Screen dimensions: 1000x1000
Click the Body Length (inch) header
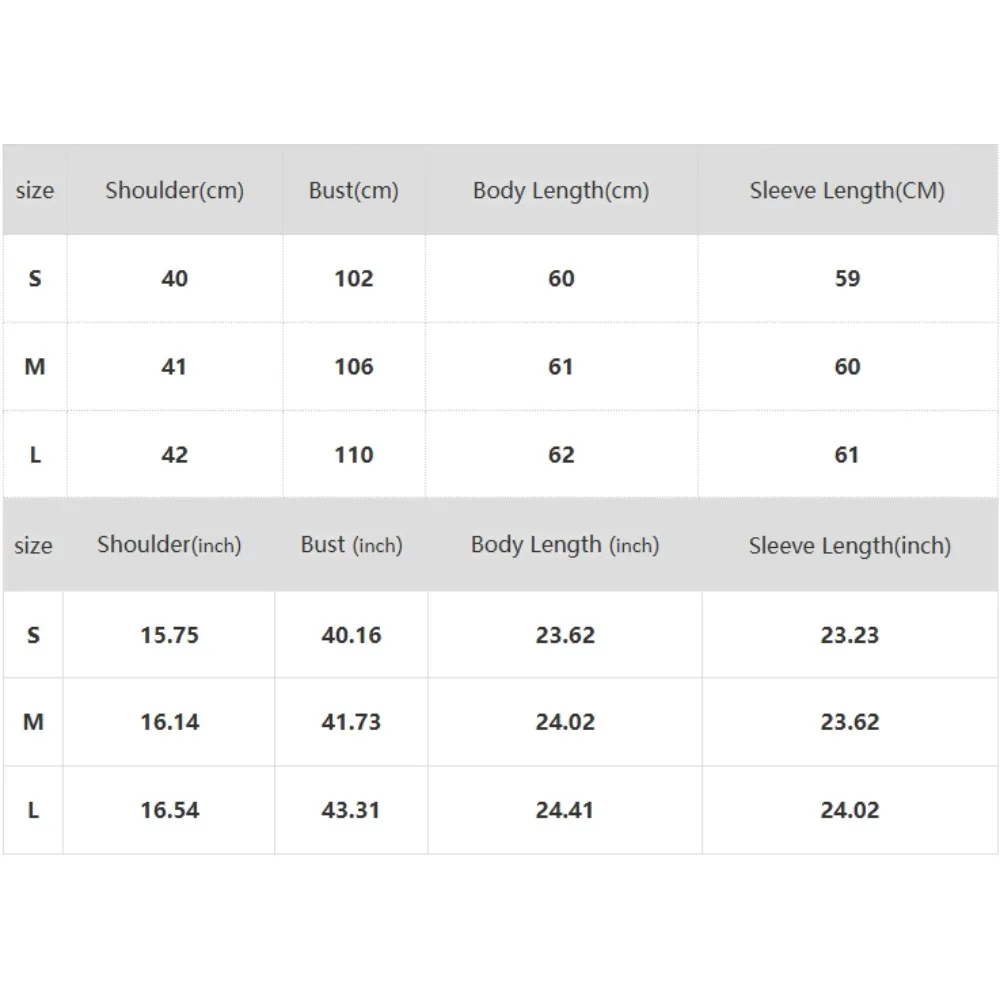565,545
